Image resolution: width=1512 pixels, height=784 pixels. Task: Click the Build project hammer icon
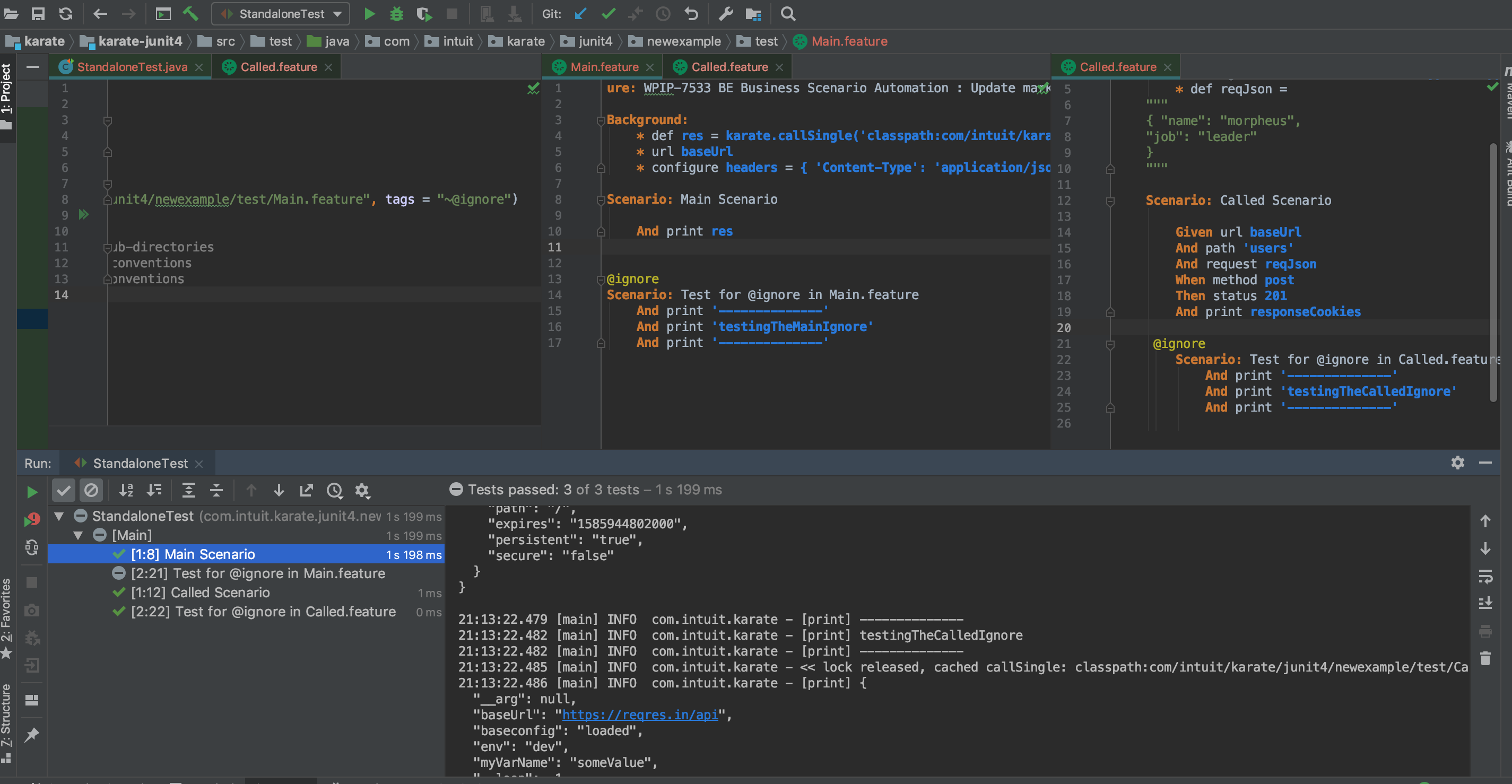191,13
